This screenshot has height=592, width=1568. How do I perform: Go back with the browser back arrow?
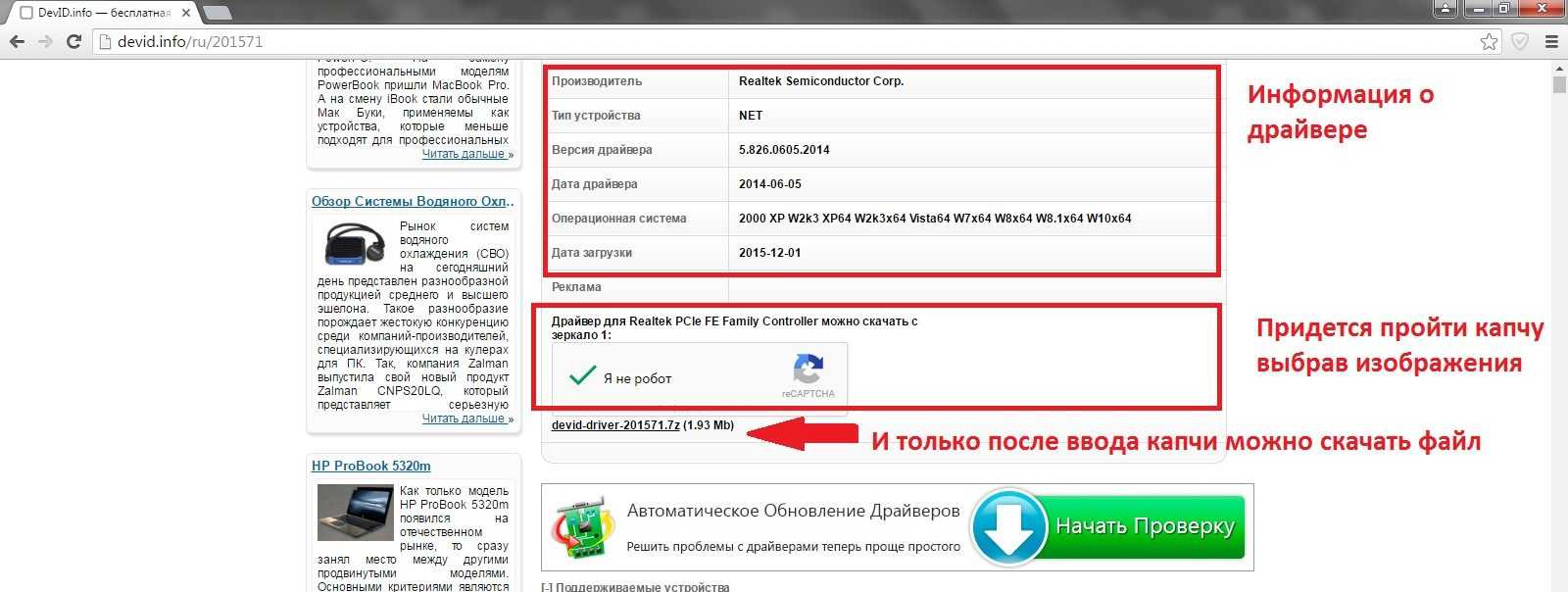pos(17,41)
